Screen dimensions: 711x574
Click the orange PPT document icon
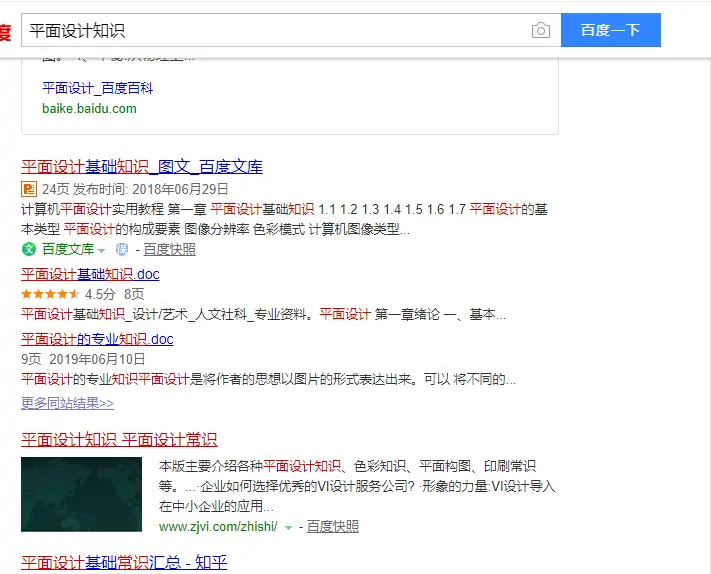pyautogui.click(x=29, y=189)
